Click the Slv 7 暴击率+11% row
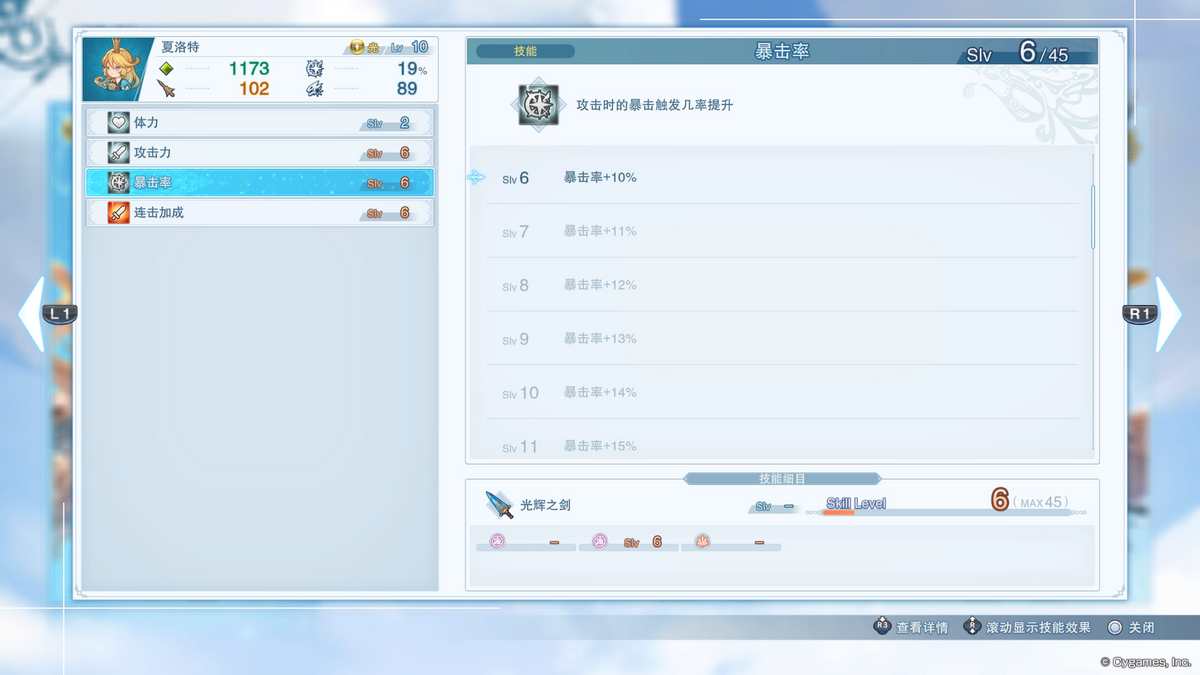The image size is (1200, 675). click(x=782, y=231)
